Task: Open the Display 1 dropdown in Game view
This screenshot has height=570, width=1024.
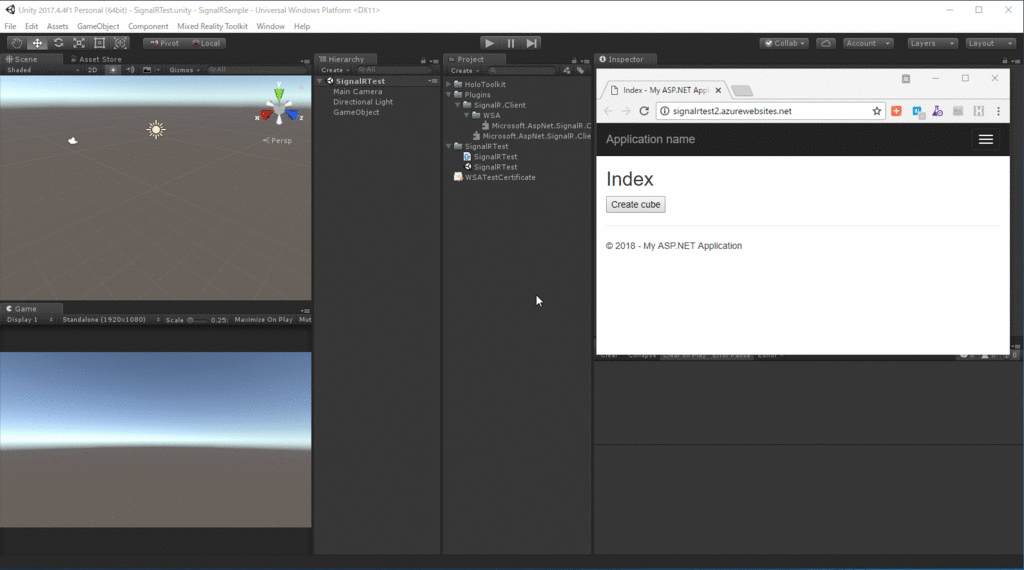Action: (x=29, y=320)
